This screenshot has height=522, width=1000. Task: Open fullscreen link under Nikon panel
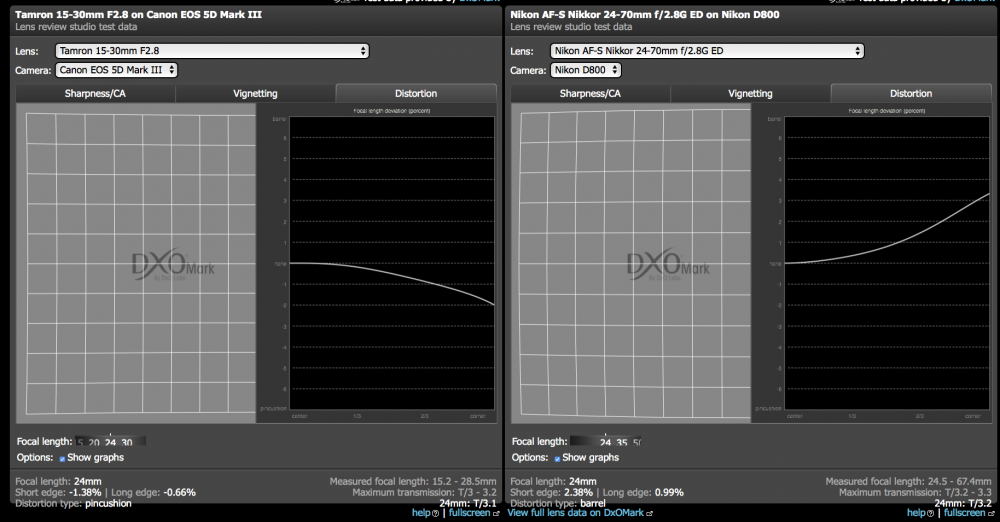(x=964, y=512)
